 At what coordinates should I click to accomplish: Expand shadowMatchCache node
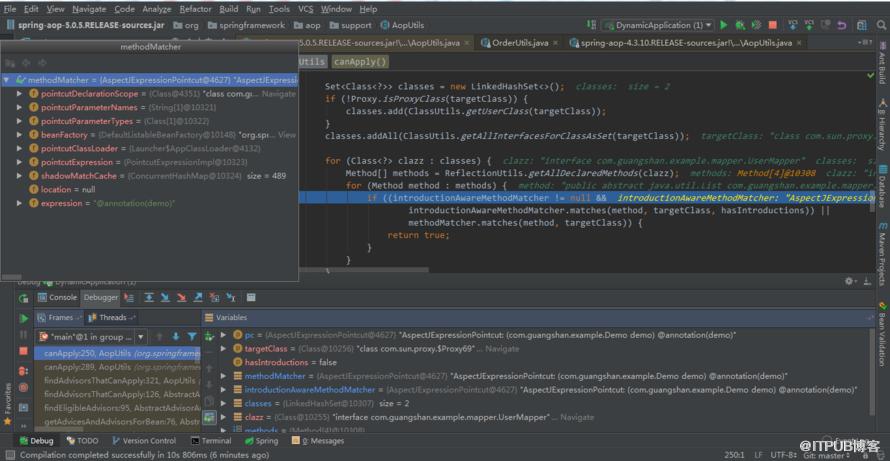(19, 175)
